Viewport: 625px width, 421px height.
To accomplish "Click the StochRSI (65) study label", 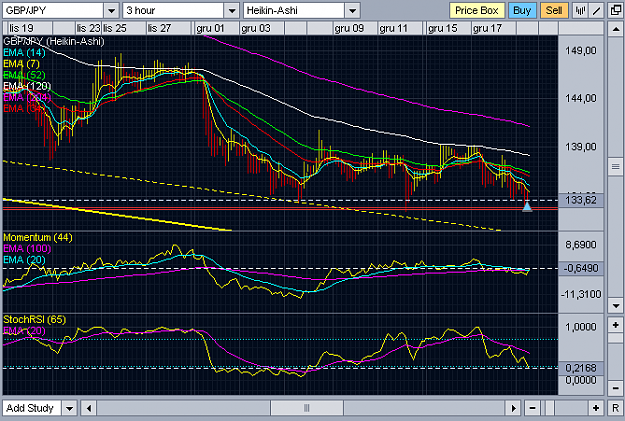I will [35, 320].
